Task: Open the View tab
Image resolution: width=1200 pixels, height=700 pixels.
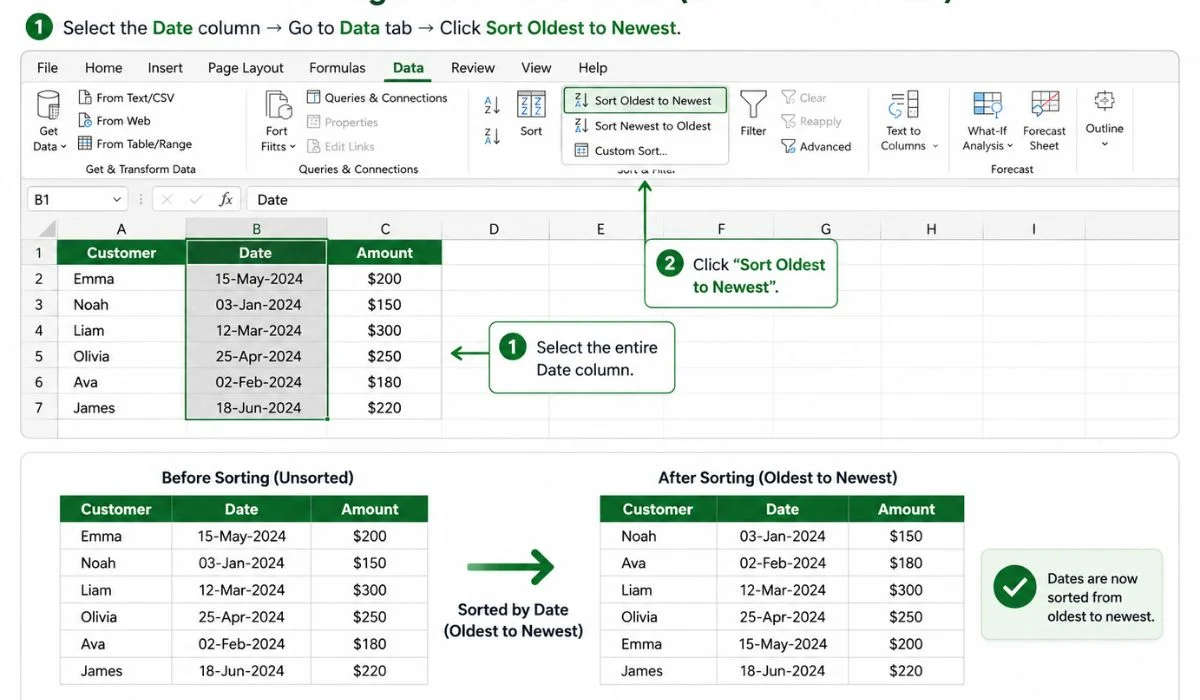Action: pyautogui.click(x=536, y=68)
